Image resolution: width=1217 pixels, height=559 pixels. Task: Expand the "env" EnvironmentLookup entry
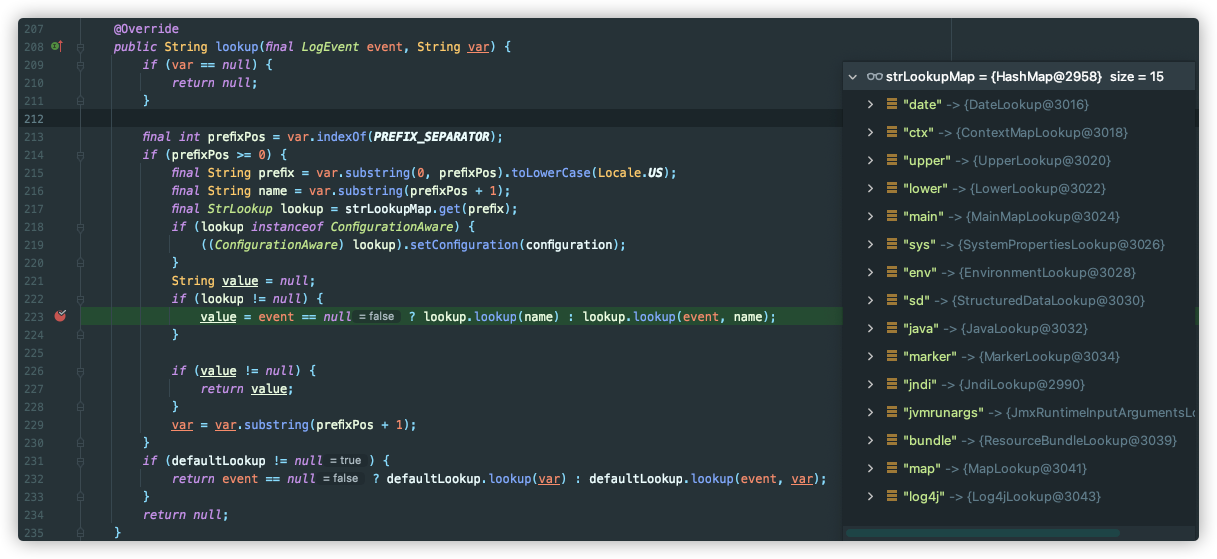click(870, 272)
